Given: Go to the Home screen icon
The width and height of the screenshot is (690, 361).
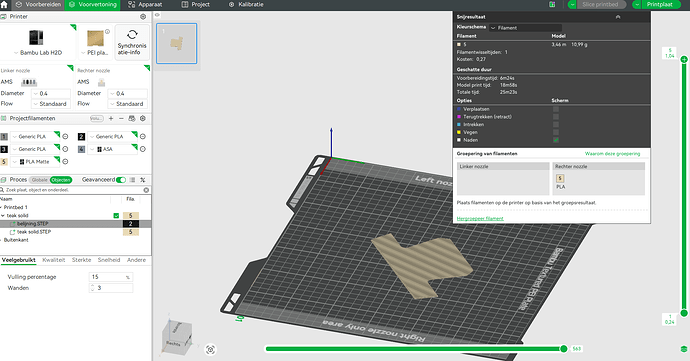Looking at the screenshot, I should tap(4, 4).
